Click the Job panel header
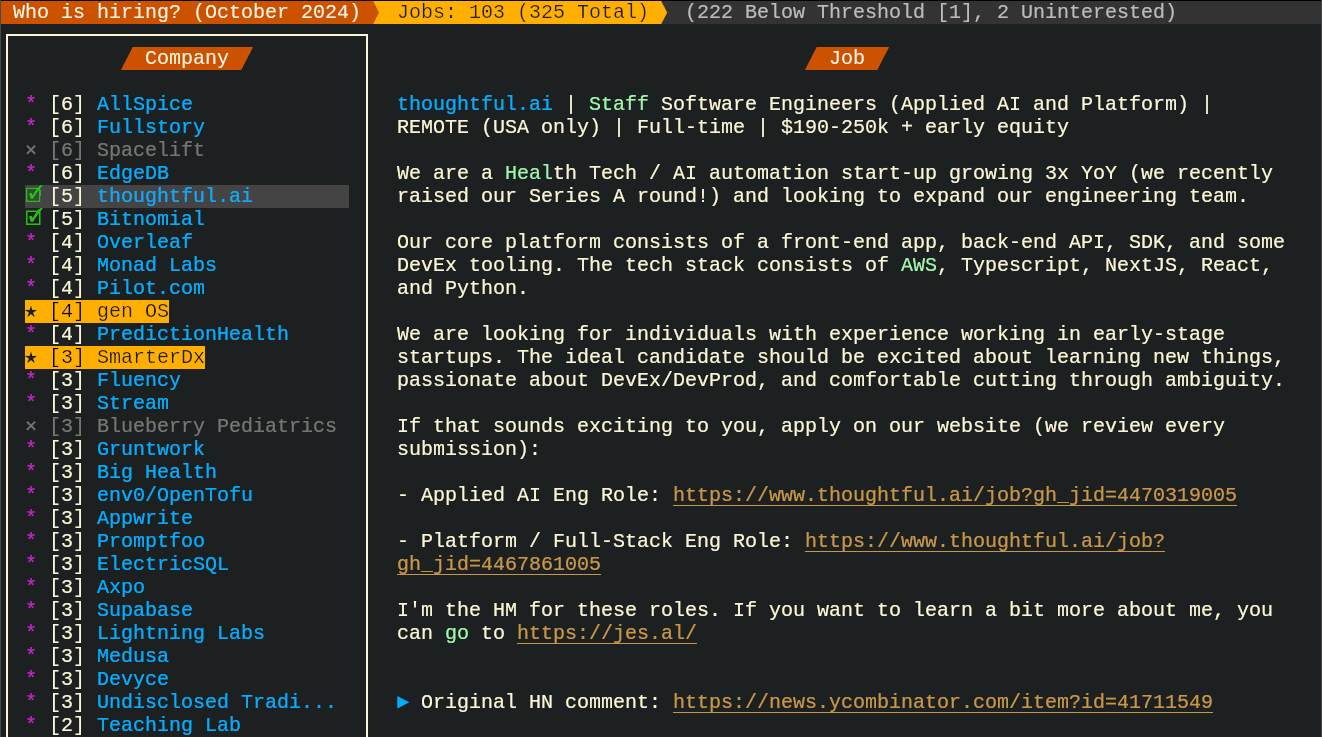The height and width of the screenshot is (737, 1322). (x=847, y=58)
